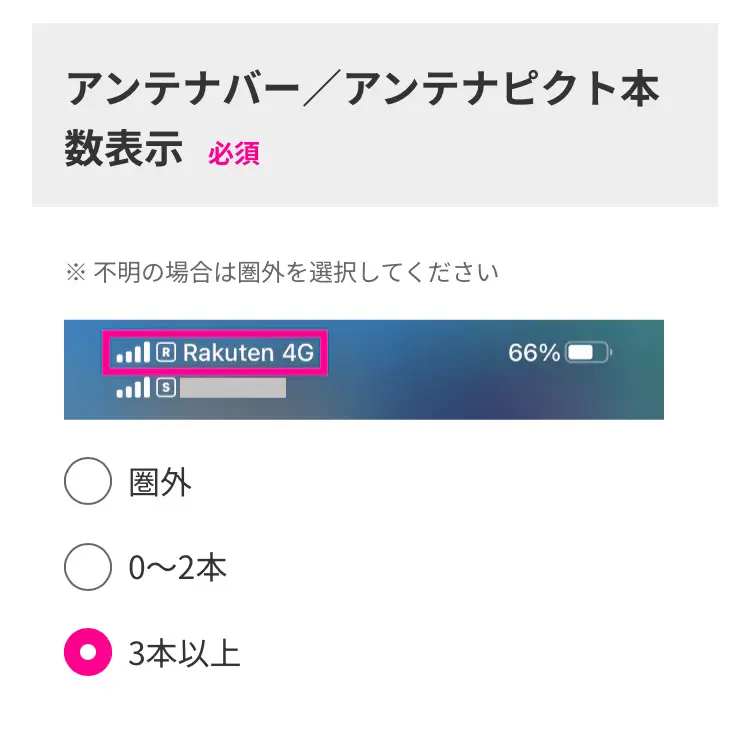Click the pink 必須 required label
This screenshot has height=732, width=750.
click(x=234, y=154)
